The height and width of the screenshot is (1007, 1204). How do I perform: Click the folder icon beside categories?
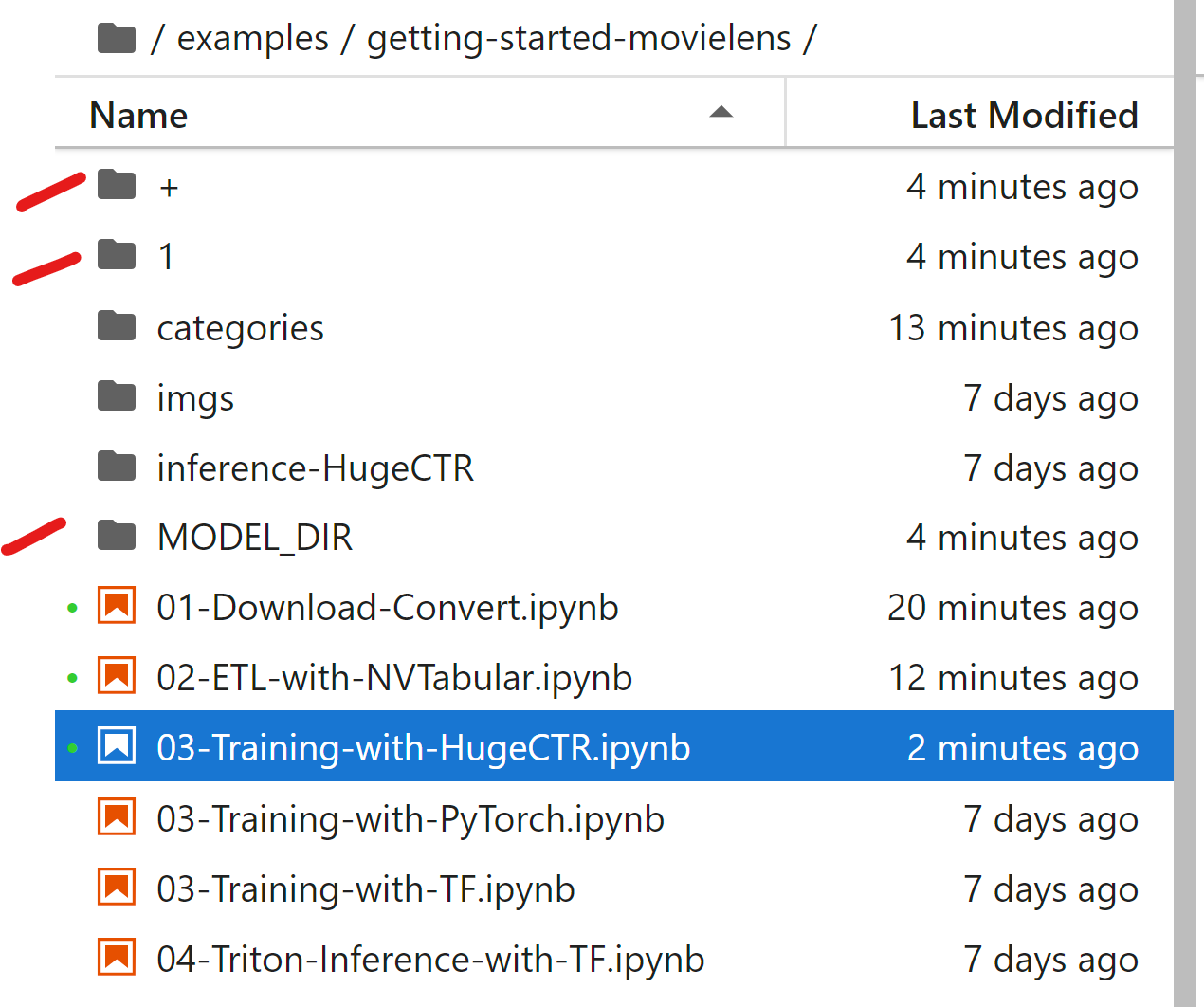coord(116,325)
